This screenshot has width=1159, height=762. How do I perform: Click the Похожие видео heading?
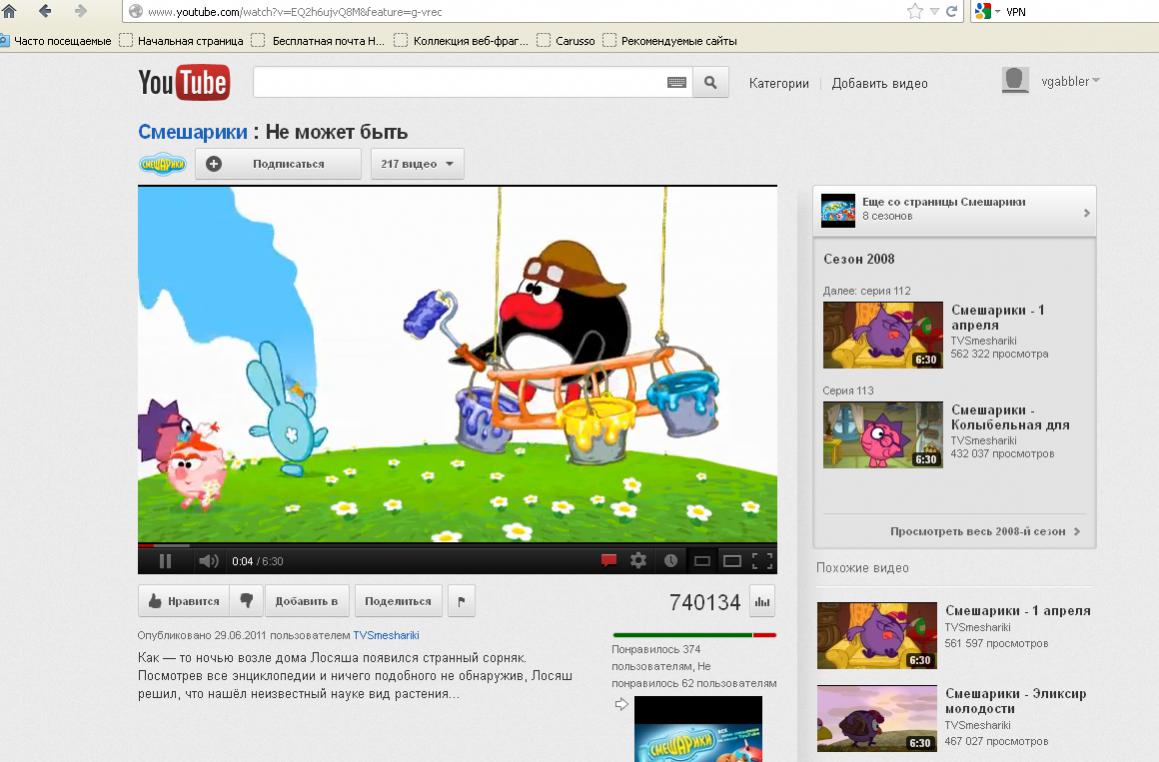click(x=863, y=568)
